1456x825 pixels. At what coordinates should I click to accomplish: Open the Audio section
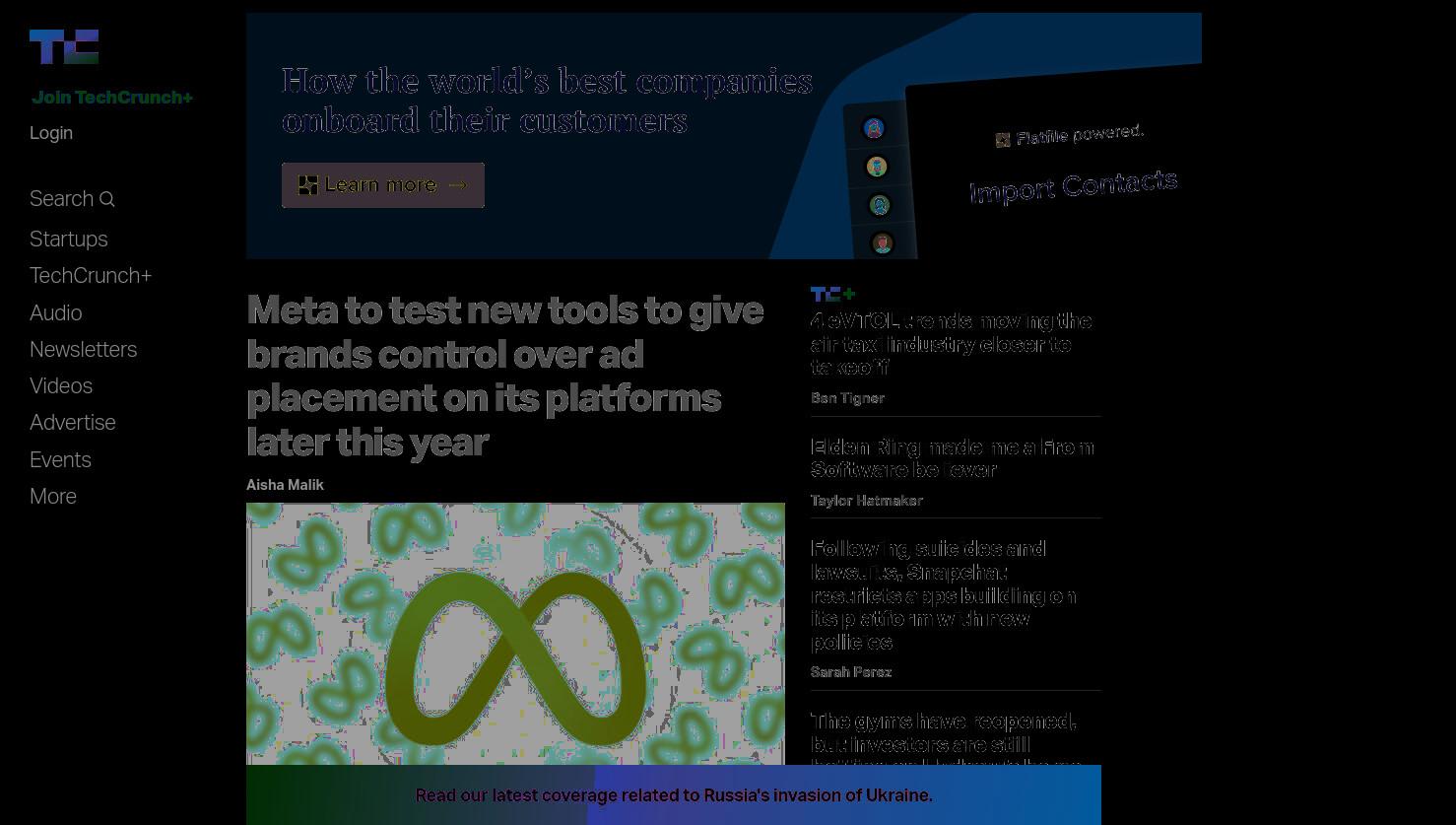pos(56,313)
